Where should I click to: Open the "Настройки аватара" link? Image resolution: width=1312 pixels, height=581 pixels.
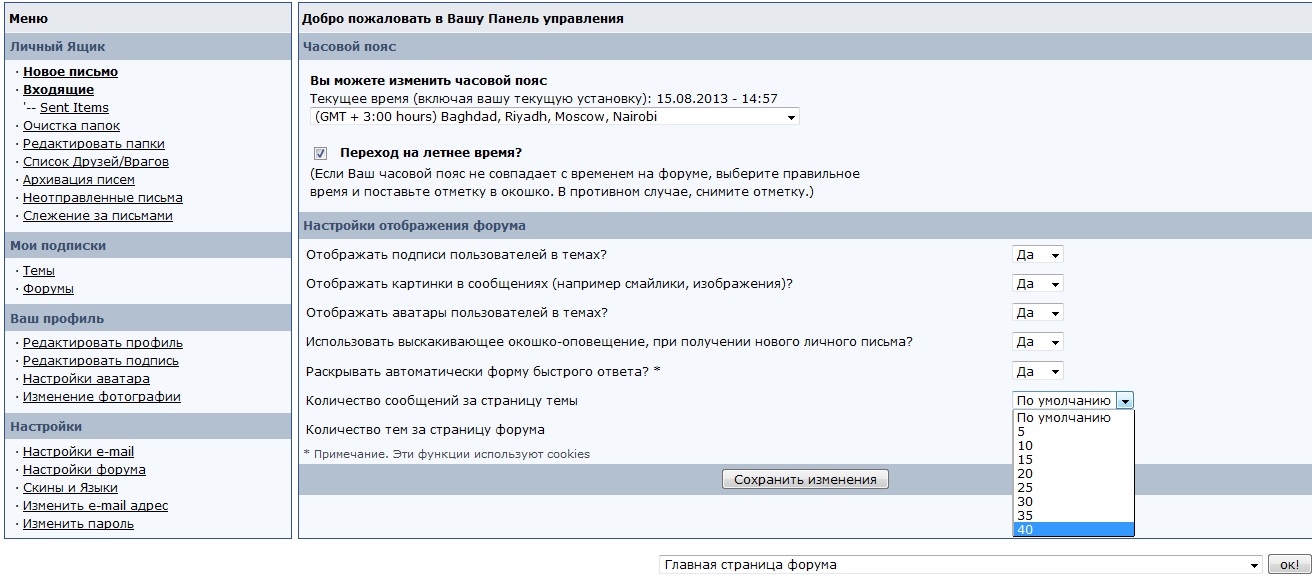tap(86, 379)
